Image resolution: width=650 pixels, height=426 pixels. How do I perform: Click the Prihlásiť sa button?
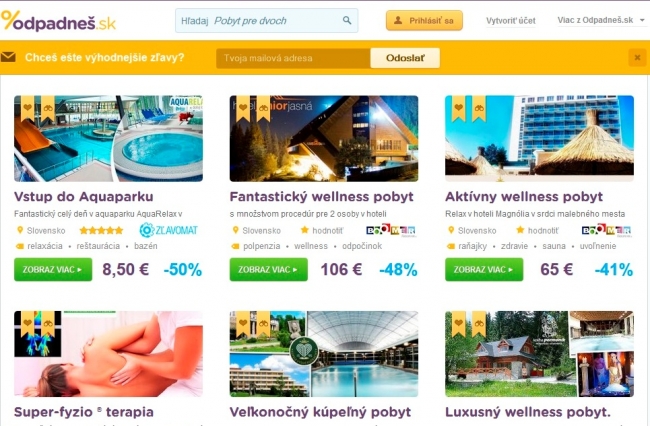(x=424, y=20)
